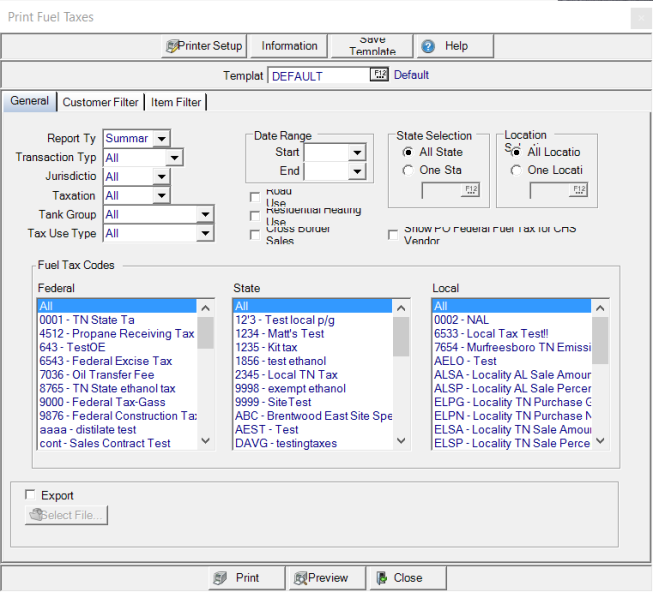Click the Save Template button
This screenshot has height=592, width=653.
coord(372,46)
